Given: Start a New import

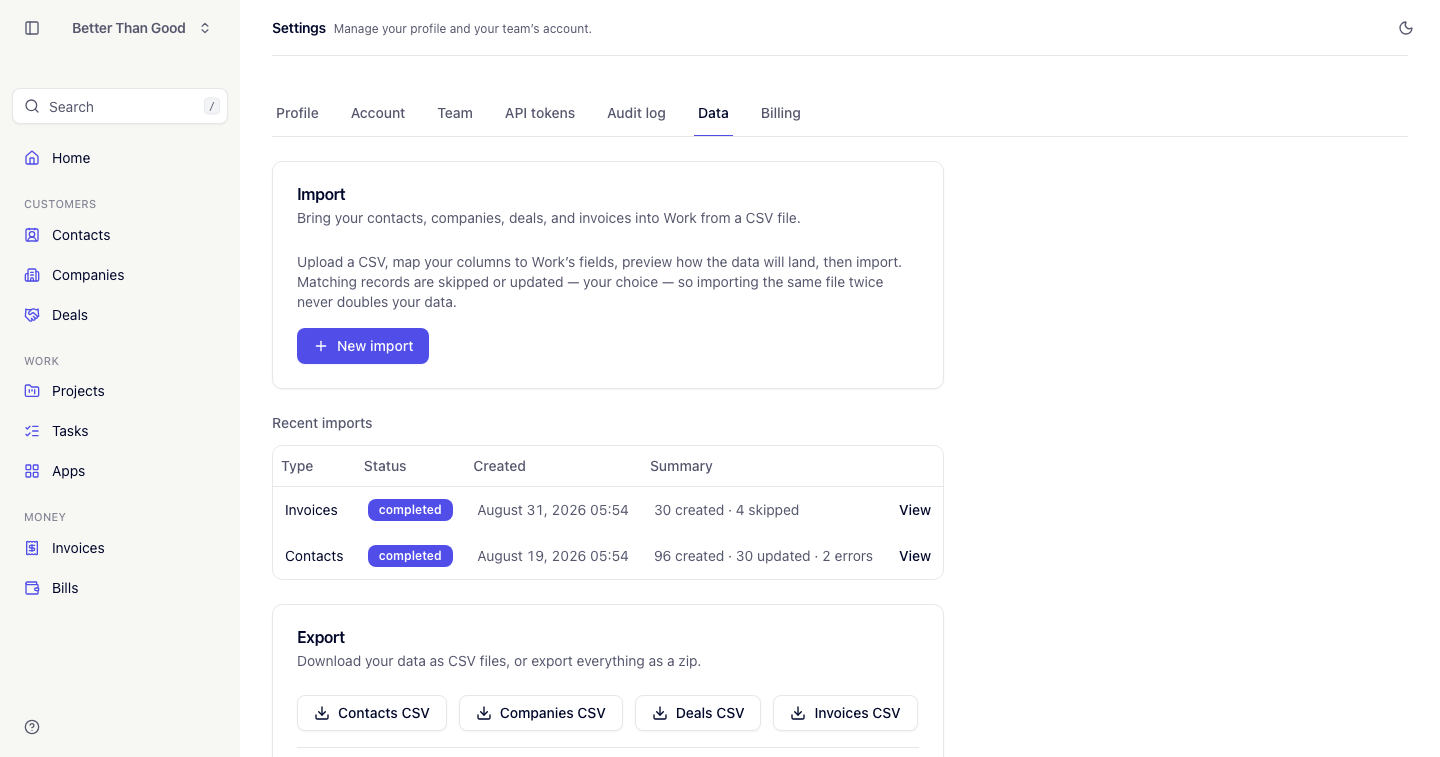Looking at the screenshot, I should [x=363, y=346].
